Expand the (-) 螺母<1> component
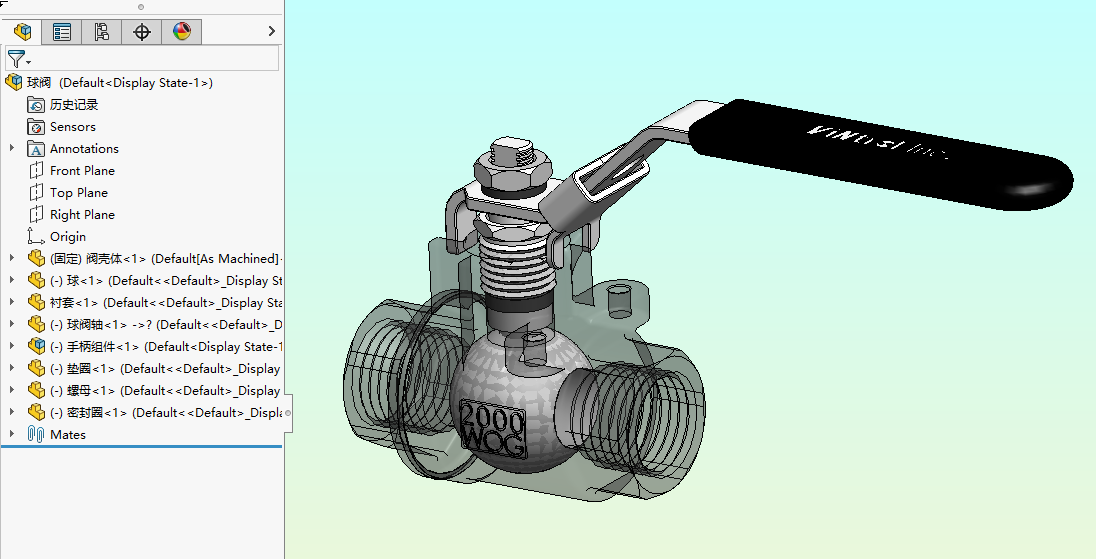This screenshot has width=1096, height=559. [12, 390]
